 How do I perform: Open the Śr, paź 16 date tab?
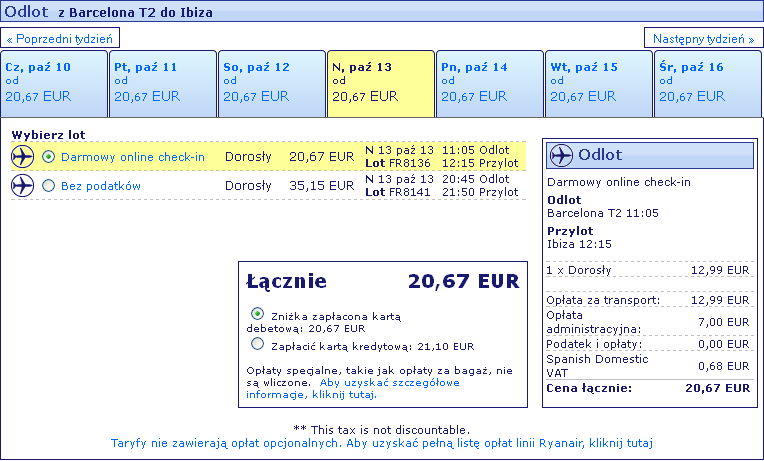pyautogui.click(x=708, y=84)
